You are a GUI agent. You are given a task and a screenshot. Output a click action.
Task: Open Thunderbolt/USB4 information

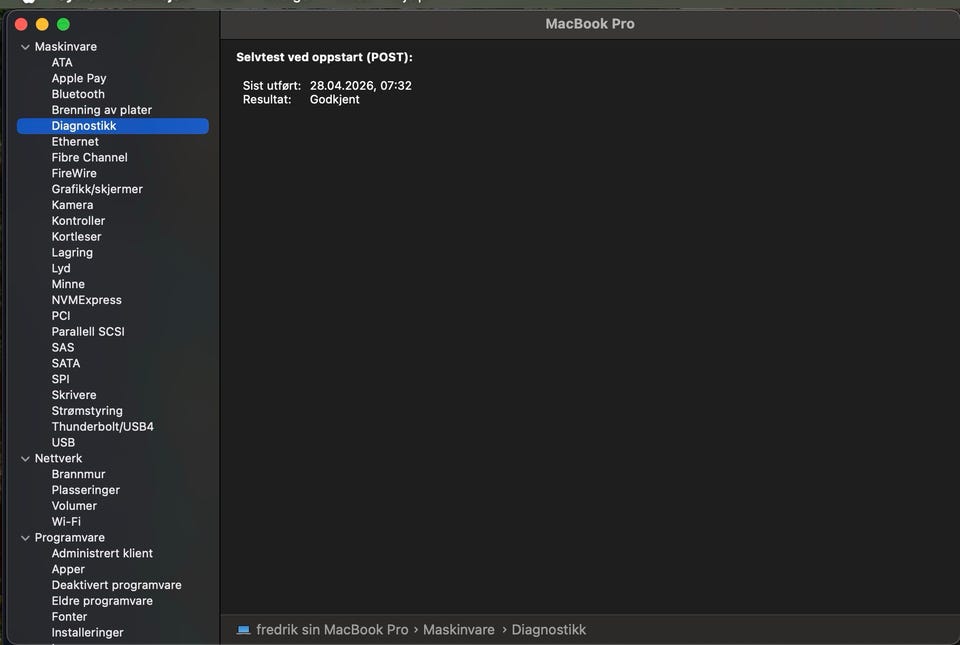point(102,427)
